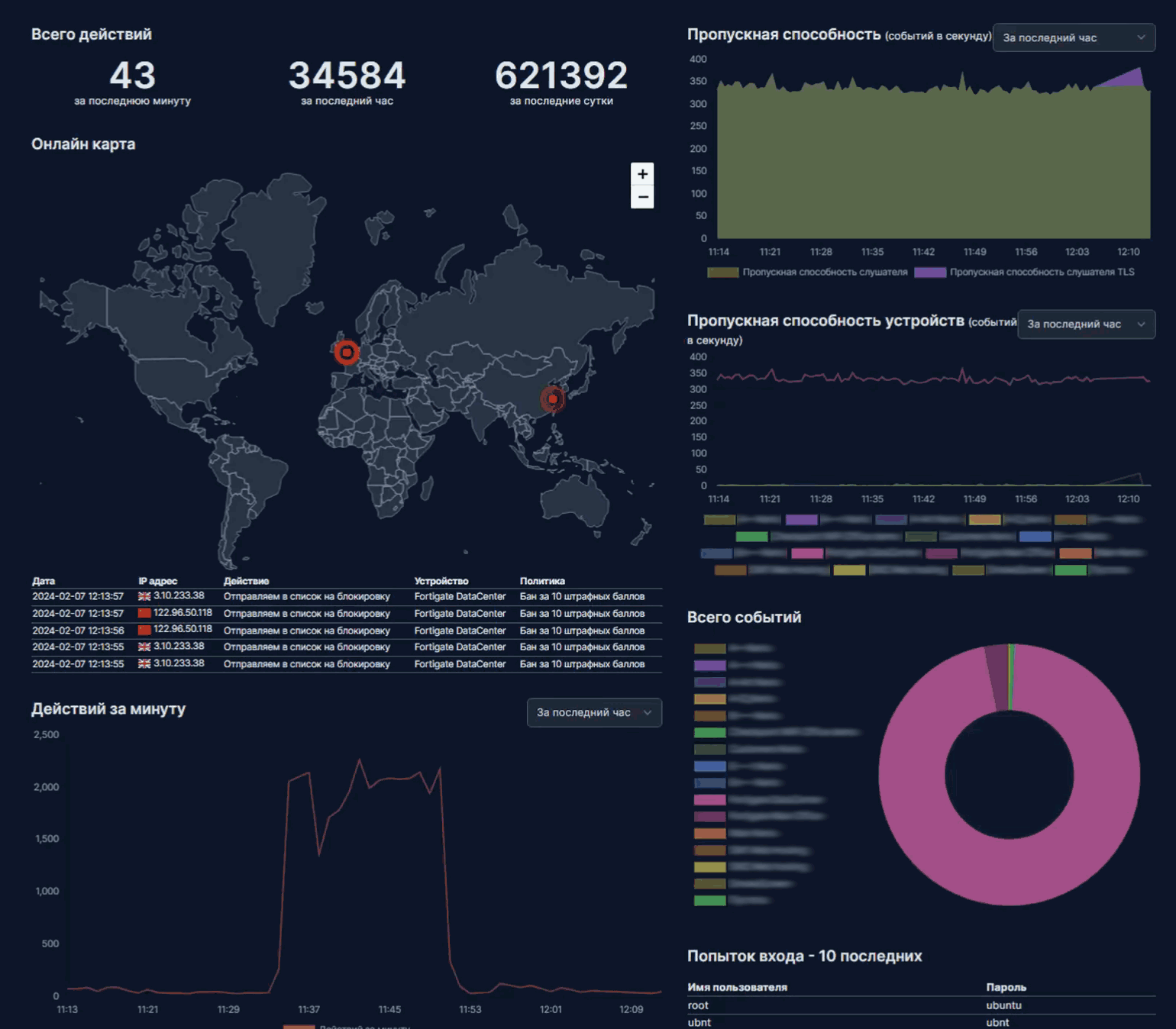This screenshot has width=1176, height=1029.
Task: Click the Дата column header
Action: 44,581
